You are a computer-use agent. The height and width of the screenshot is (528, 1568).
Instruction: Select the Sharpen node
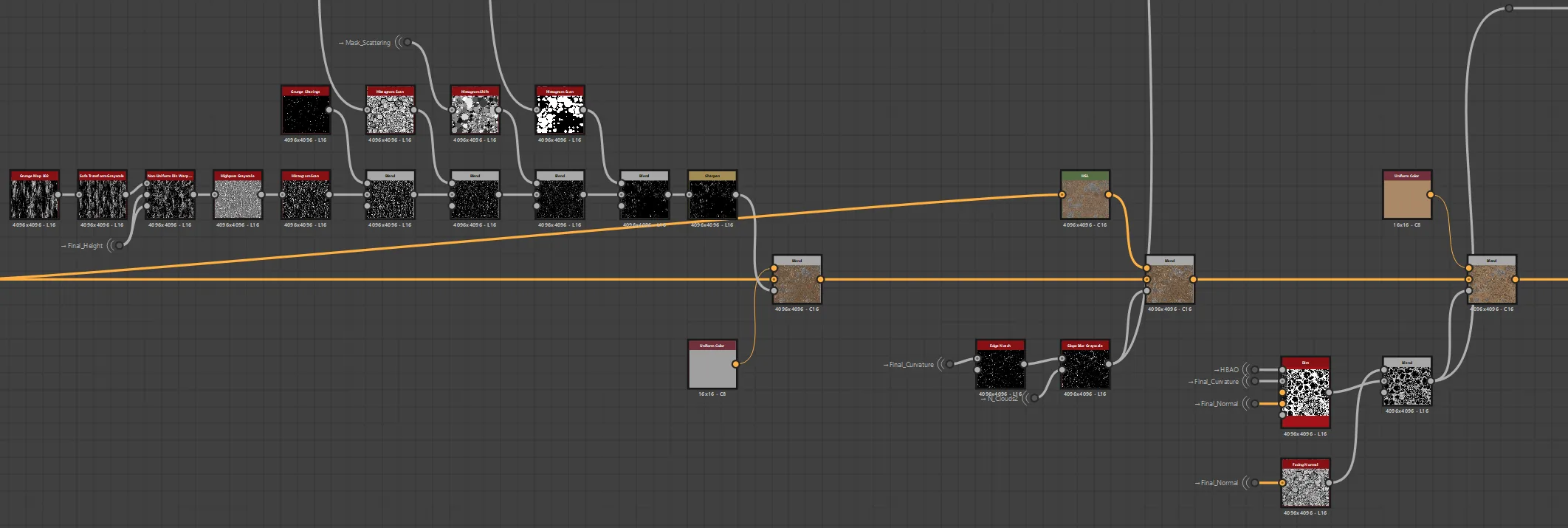[712, 195]
